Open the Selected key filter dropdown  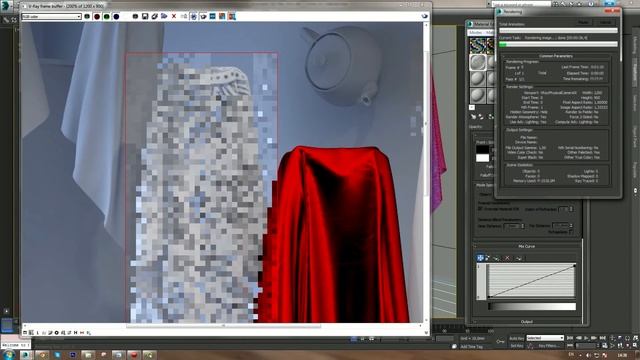coord(545,338)
